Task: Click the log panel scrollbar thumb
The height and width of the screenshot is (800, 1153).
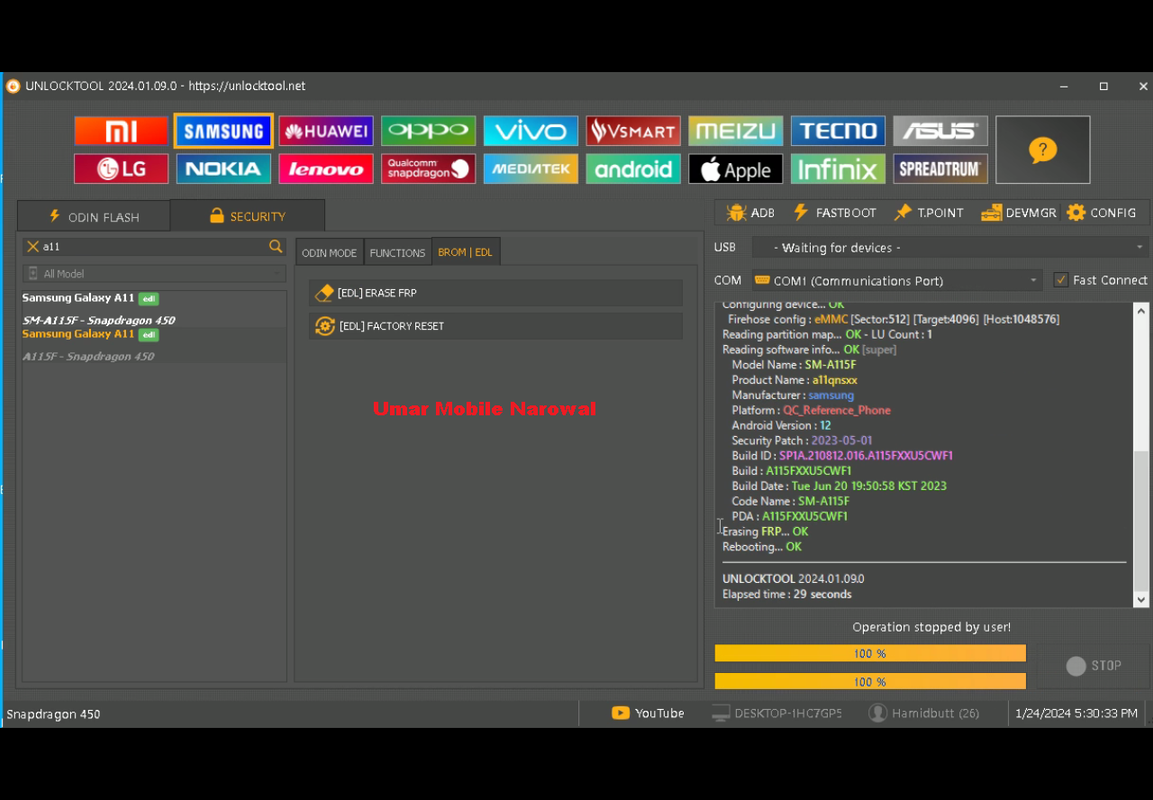Action: 1140,521
